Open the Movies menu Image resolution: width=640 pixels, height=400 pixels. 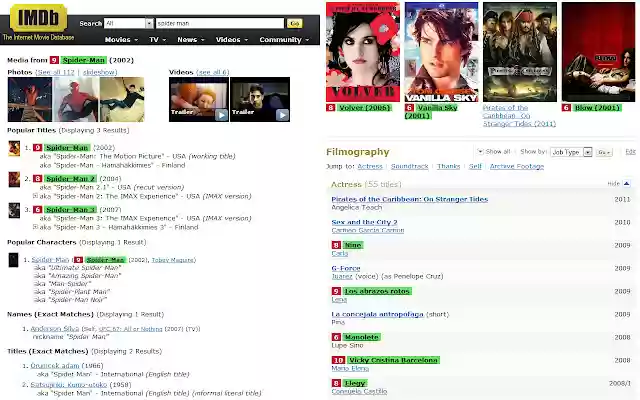[121, 40]
